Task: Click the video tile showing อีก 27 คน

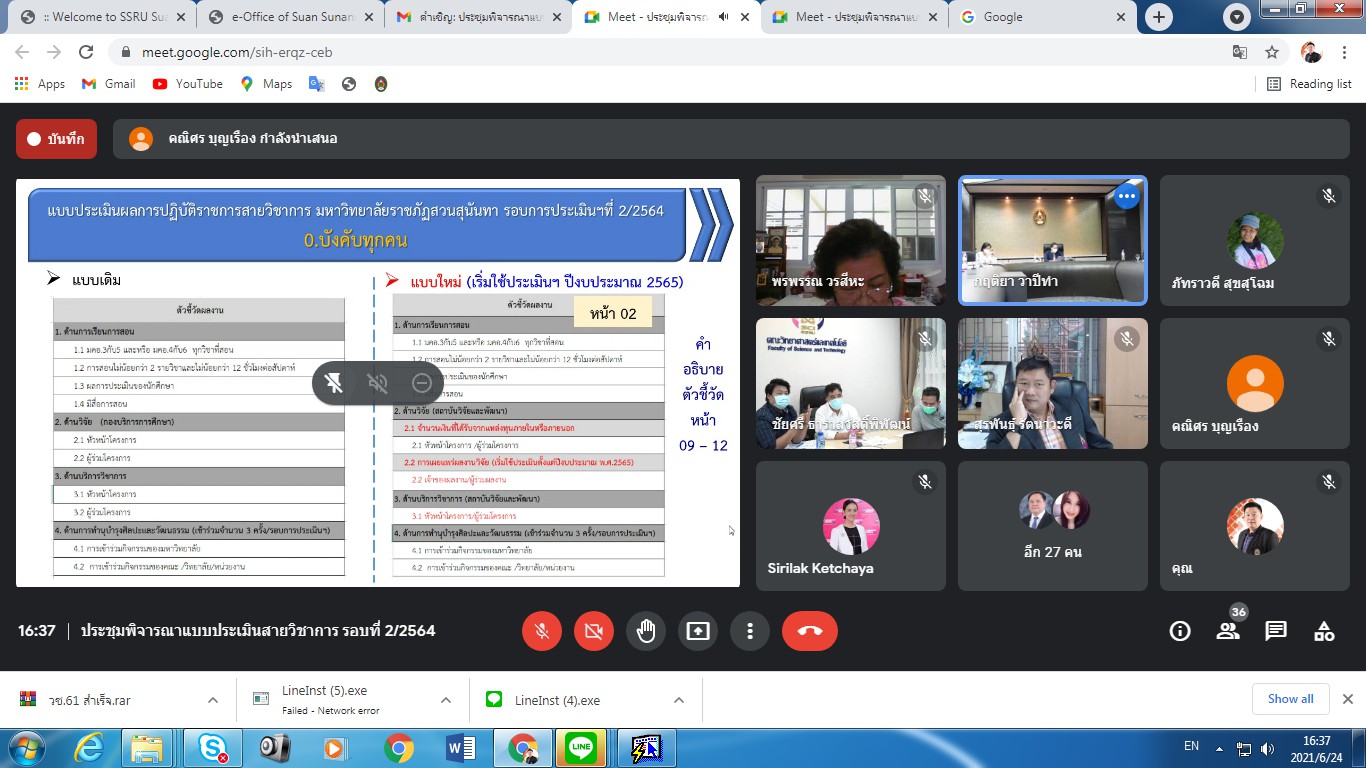Action: [x=1053, y=525]
